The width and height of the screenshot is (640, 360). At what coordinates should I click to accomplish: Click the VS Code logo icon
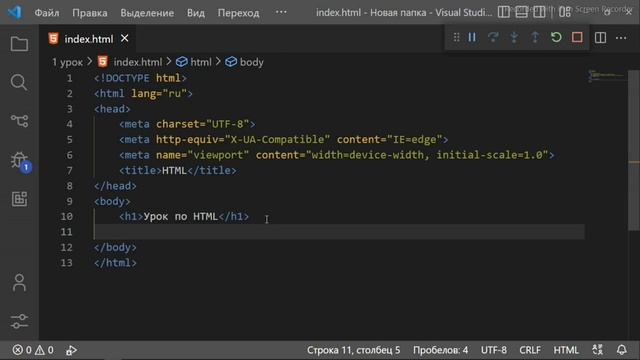pos(15,12)
